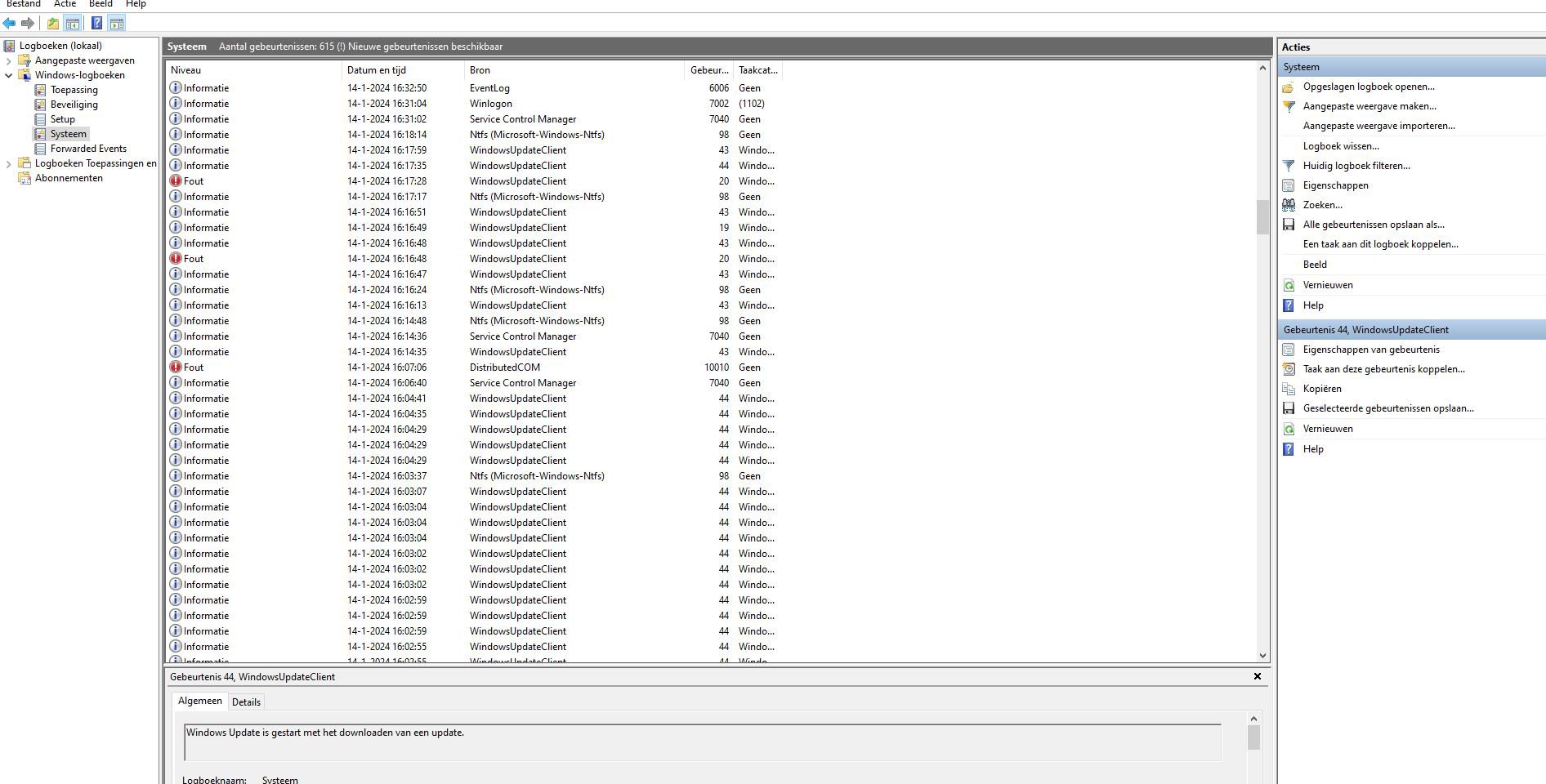Select the Service Control Manager event at 16:31:02
This screenshot has width=1546, height=784.
[x=474, y=119]
